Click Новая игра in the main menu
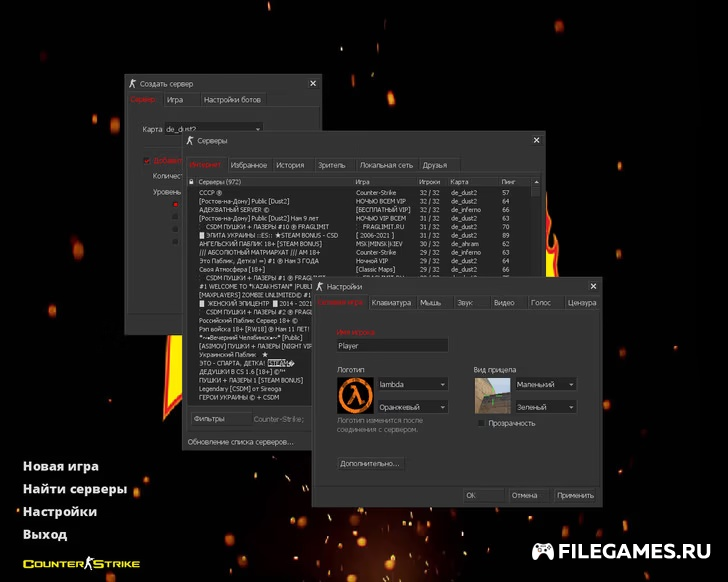 tap(61, 466)
